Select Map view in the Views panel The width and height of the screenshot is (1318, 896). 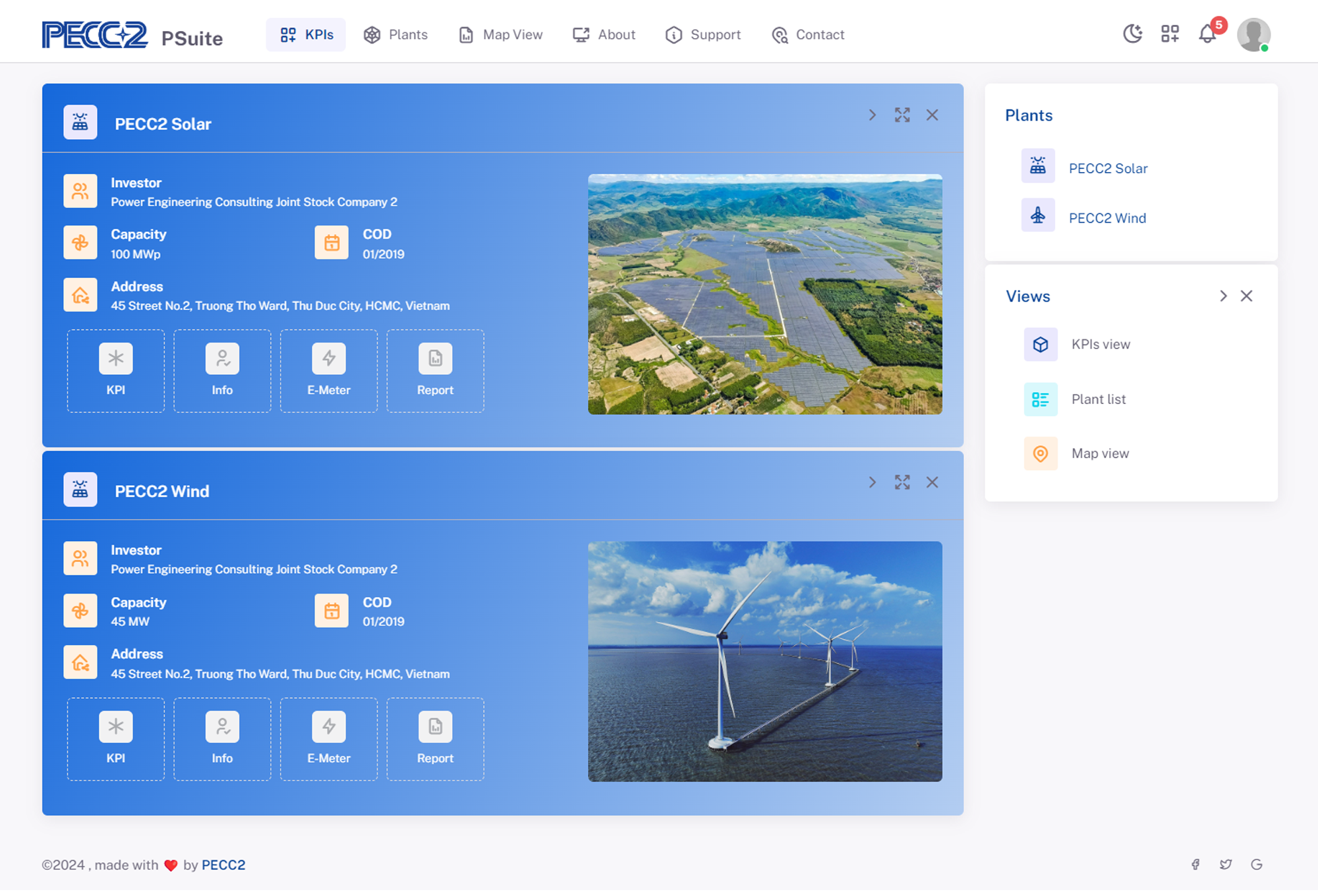(1099, 453)
